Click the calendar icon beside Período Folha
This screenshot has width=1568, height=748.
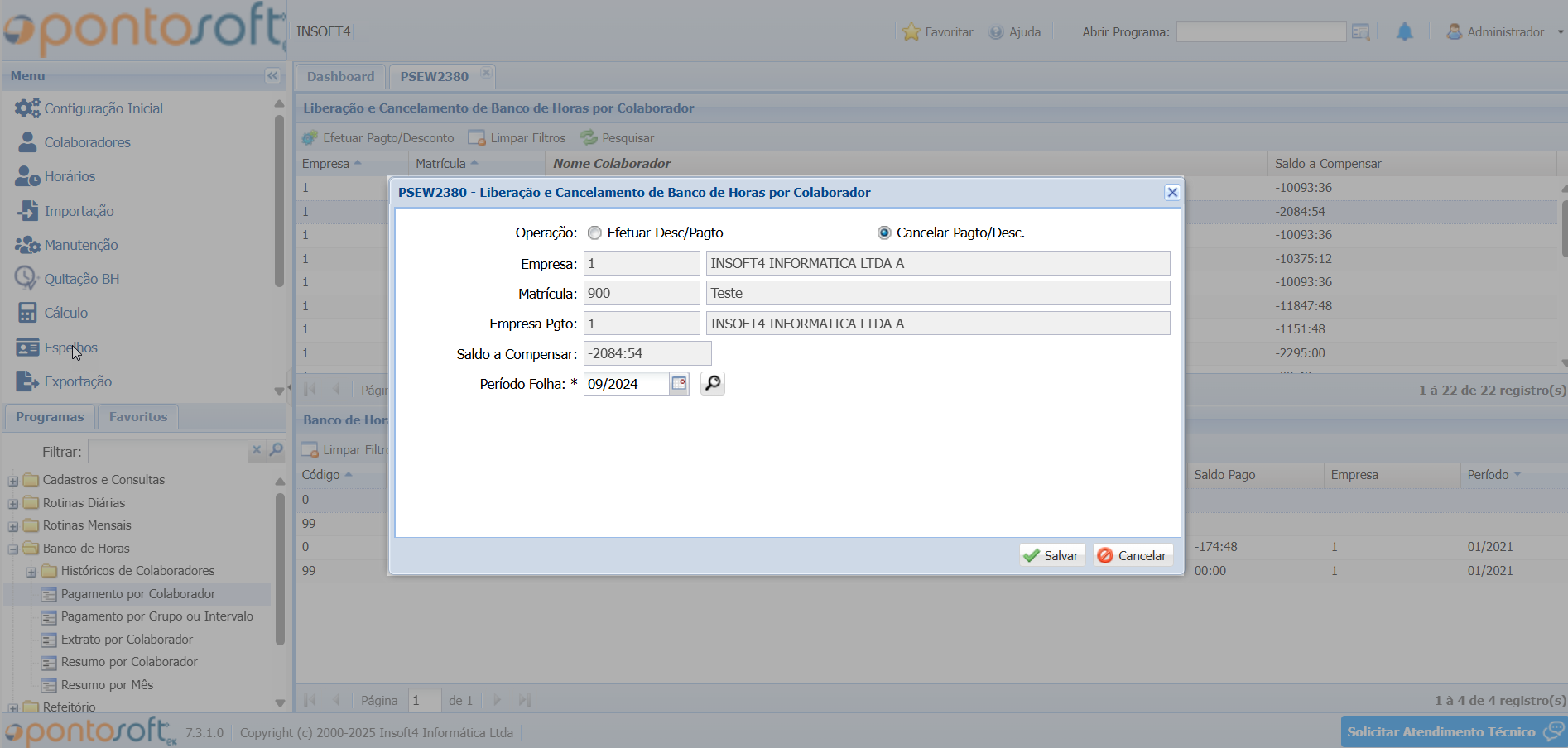[x=679, y=384]
